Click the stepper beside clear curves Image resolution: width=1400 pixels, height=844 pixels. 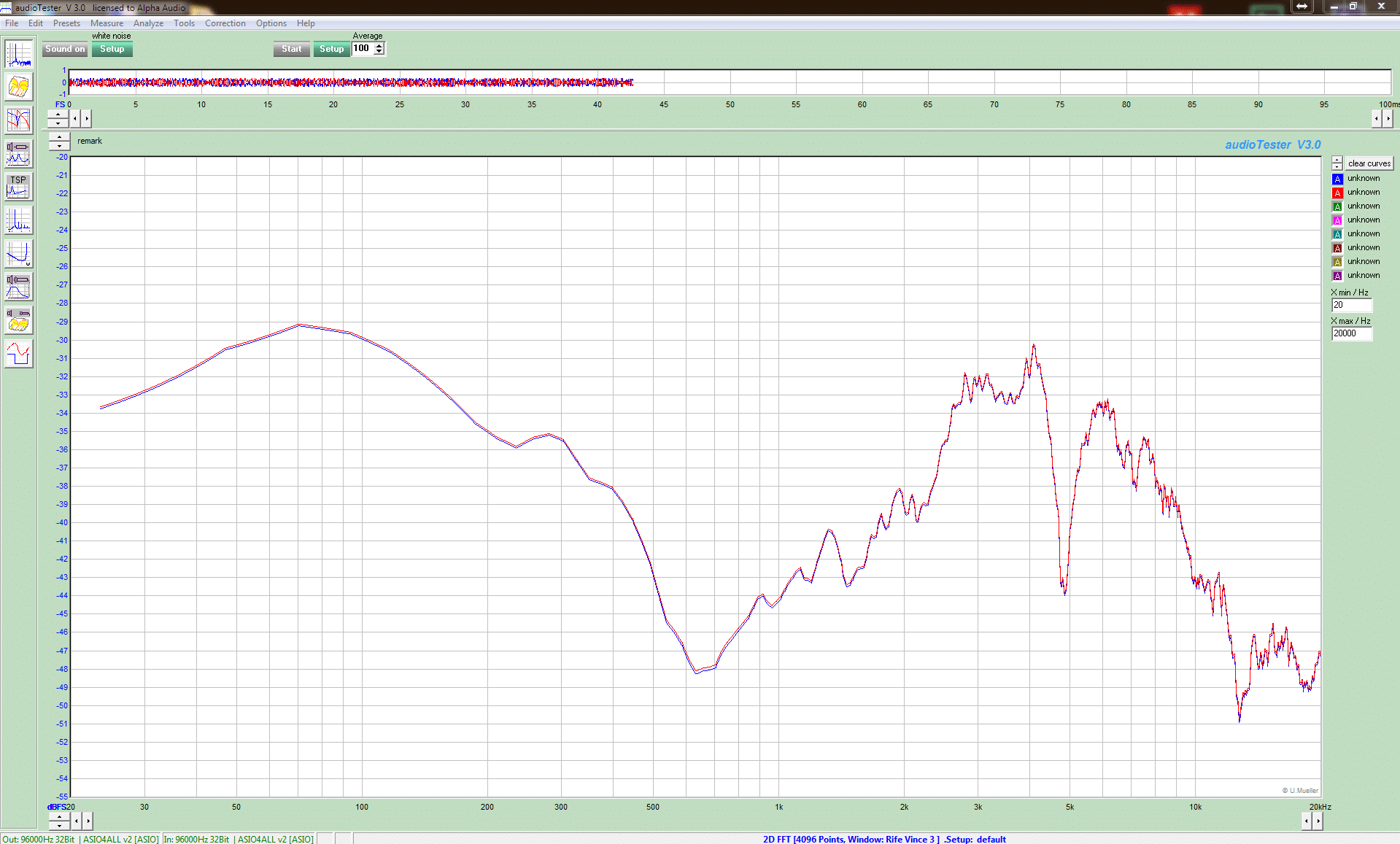coord(1337,163)
